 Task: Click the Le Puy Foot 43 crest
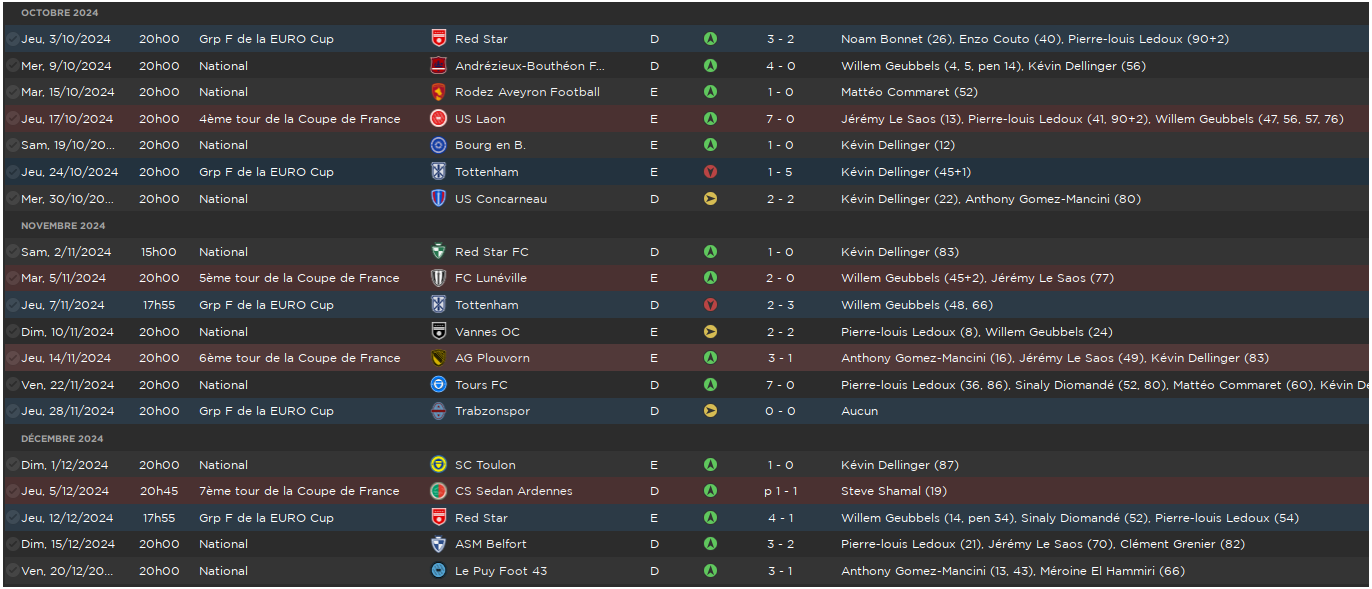(438, 571)
